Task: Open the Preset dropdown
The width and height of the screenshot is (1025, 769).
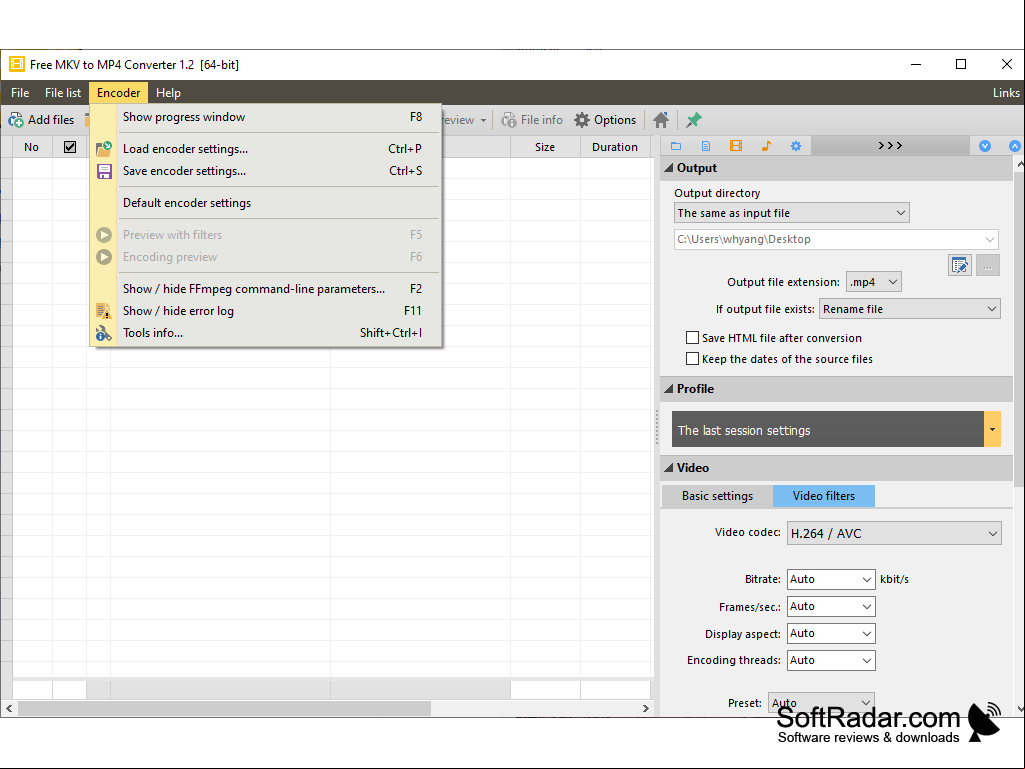Action: tap(821, 703)
